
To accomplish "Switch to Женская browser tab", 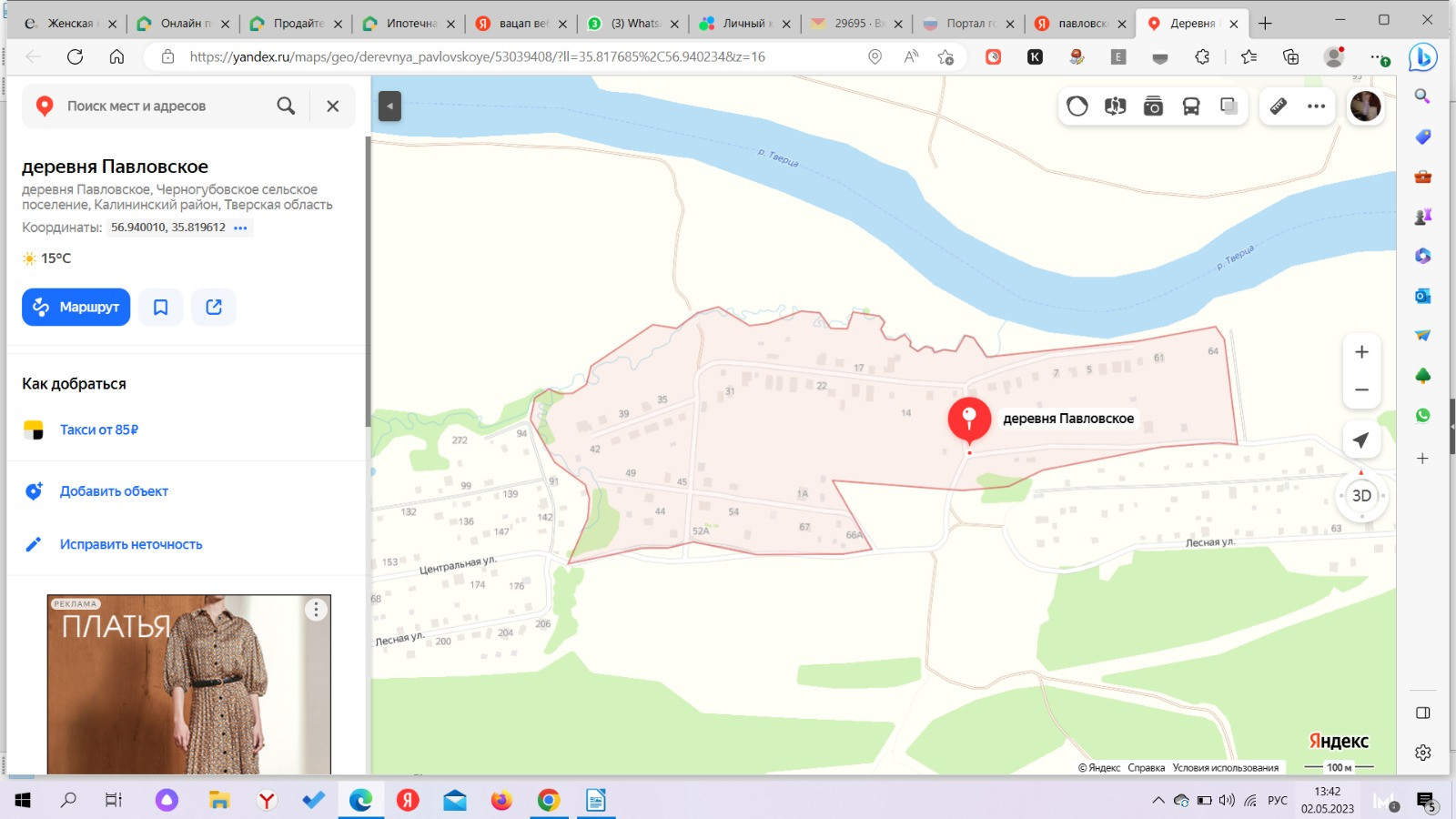I will coord(69,24).
